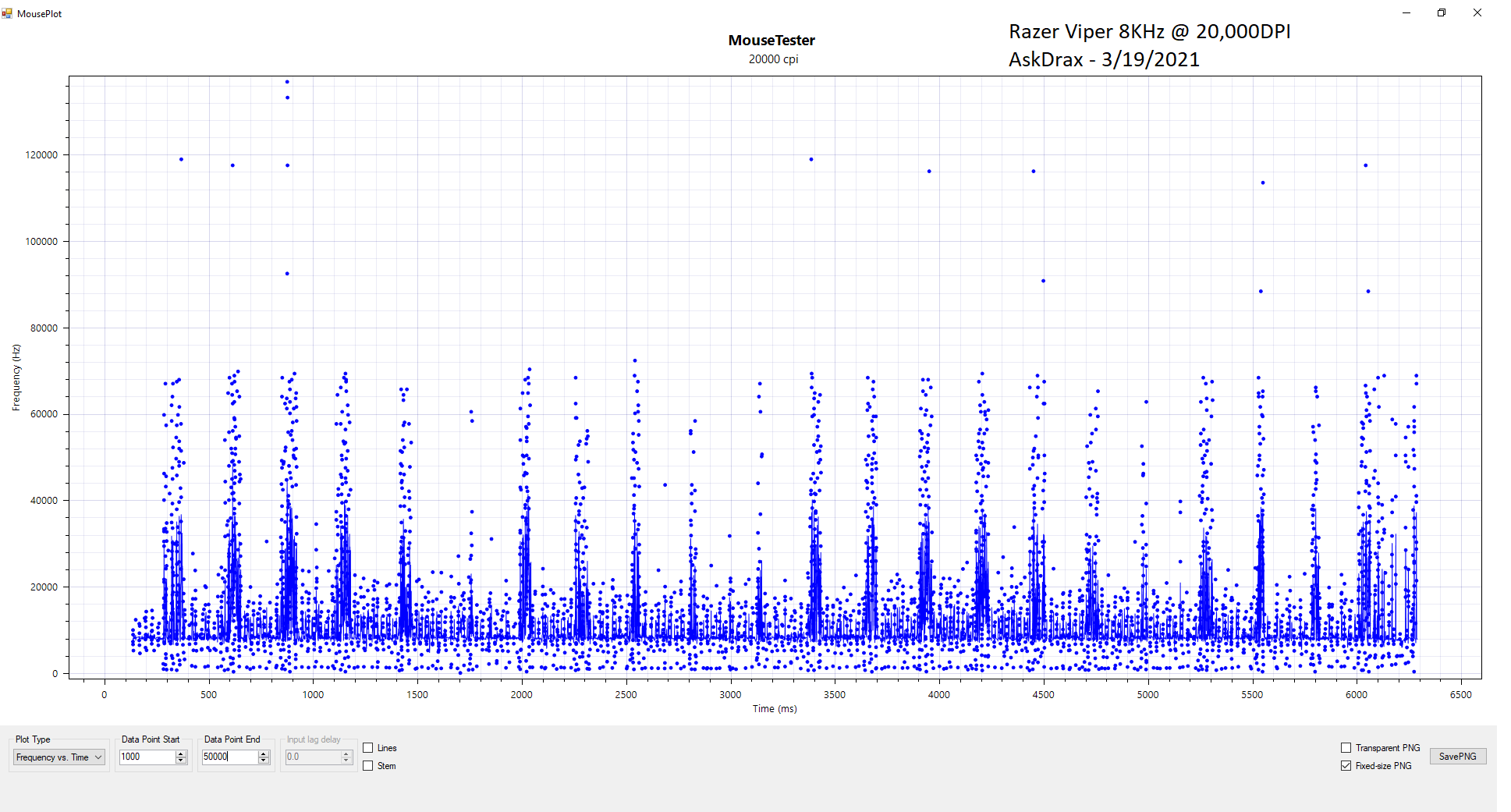This screenshot has width=1511, height=812.
Task: Uncheck the Fixed-size PNG checkbox
Action: pyautogui.click(x=1346, y=766)
